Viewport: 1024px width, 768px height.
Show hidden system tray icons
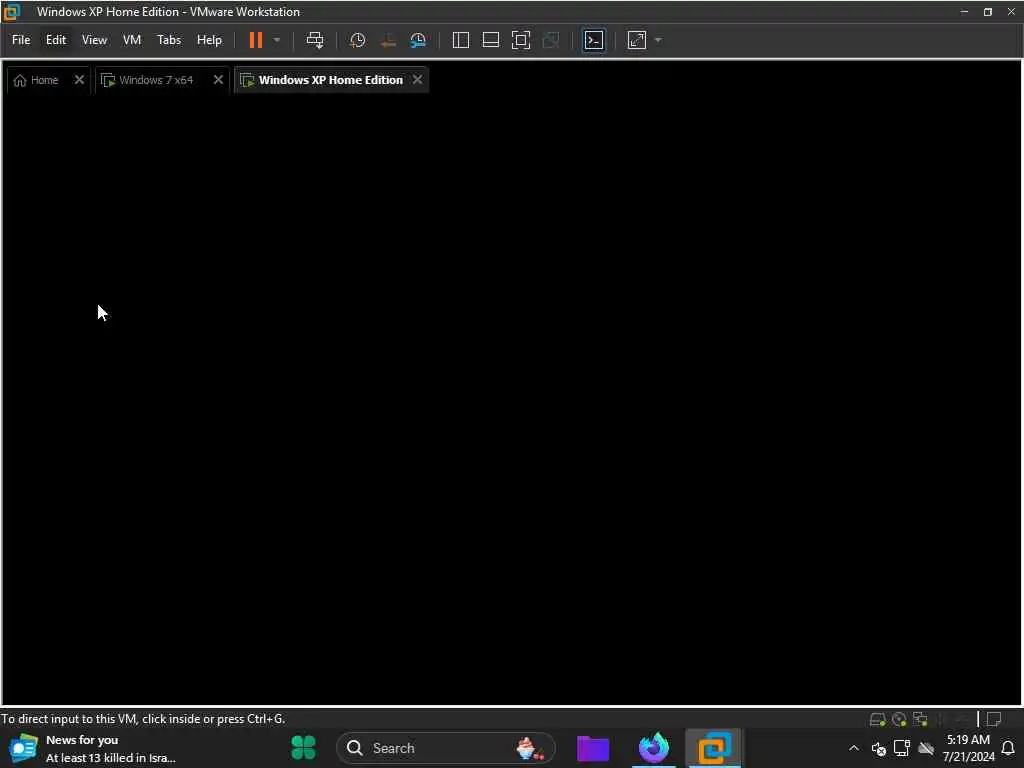[854, 748]
